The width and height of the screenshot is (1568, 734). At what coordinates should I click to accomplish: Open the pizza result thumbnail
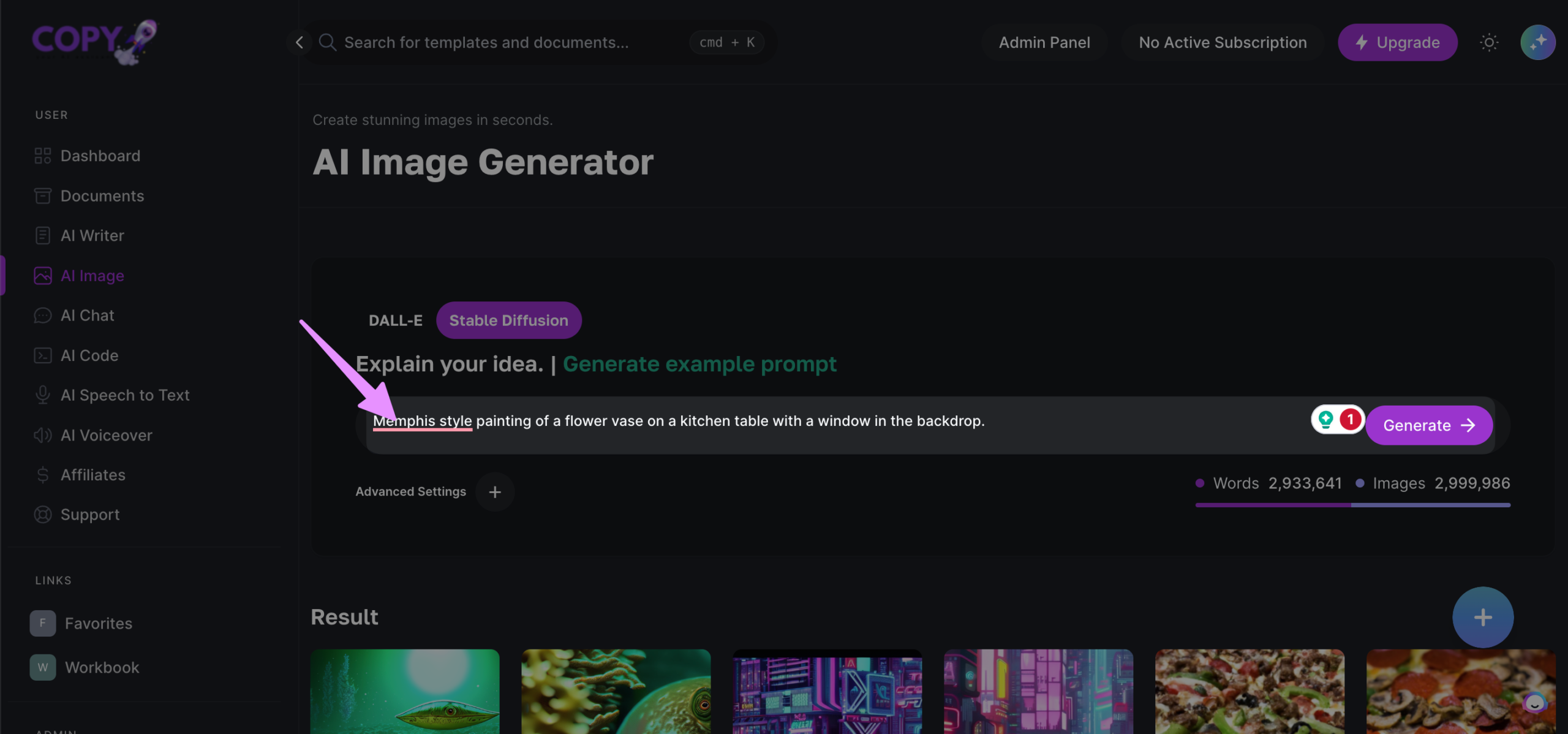click(1249, 691)
